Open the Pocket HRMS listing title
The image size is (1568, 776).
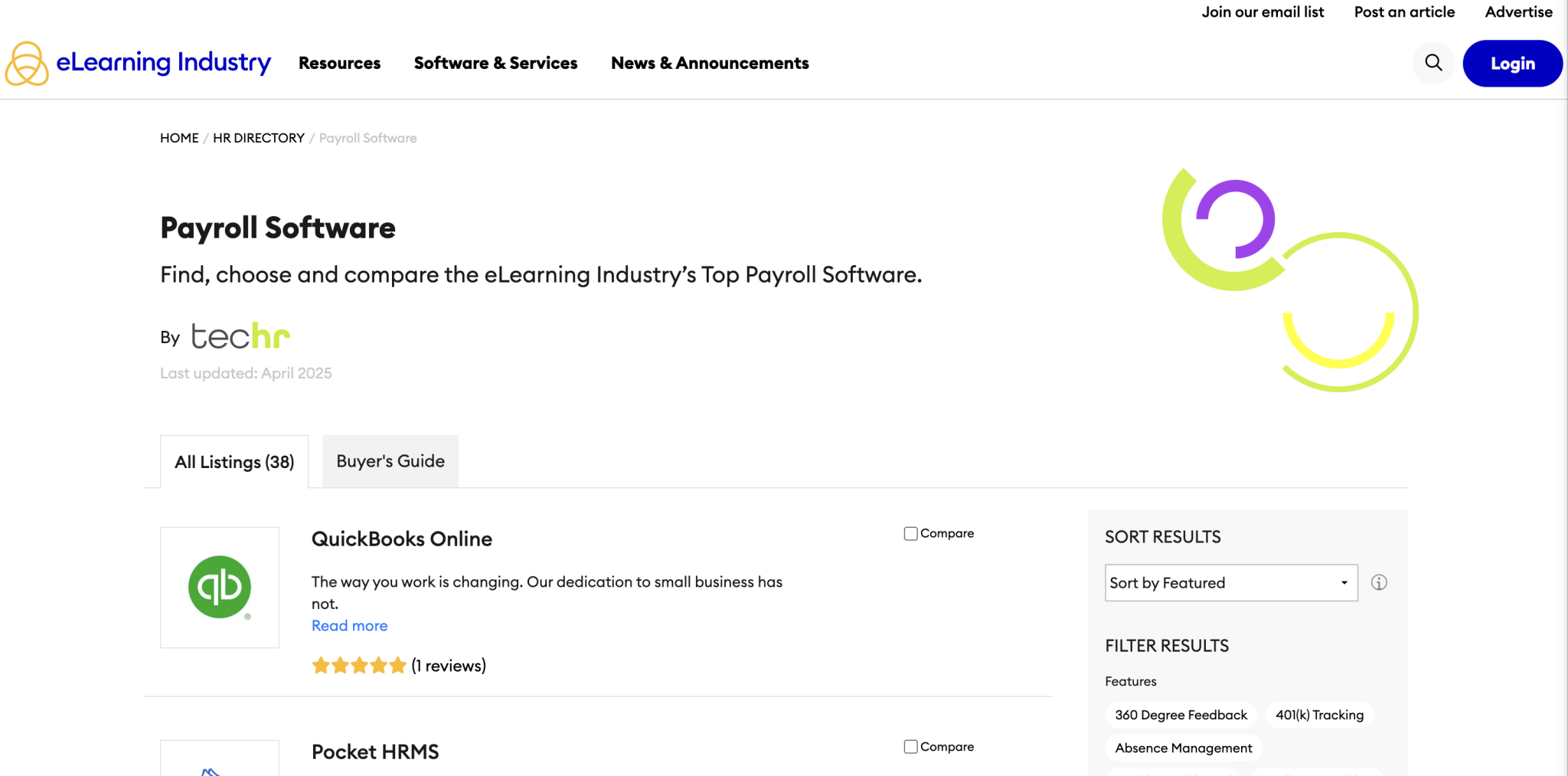(x=375, y=751)
